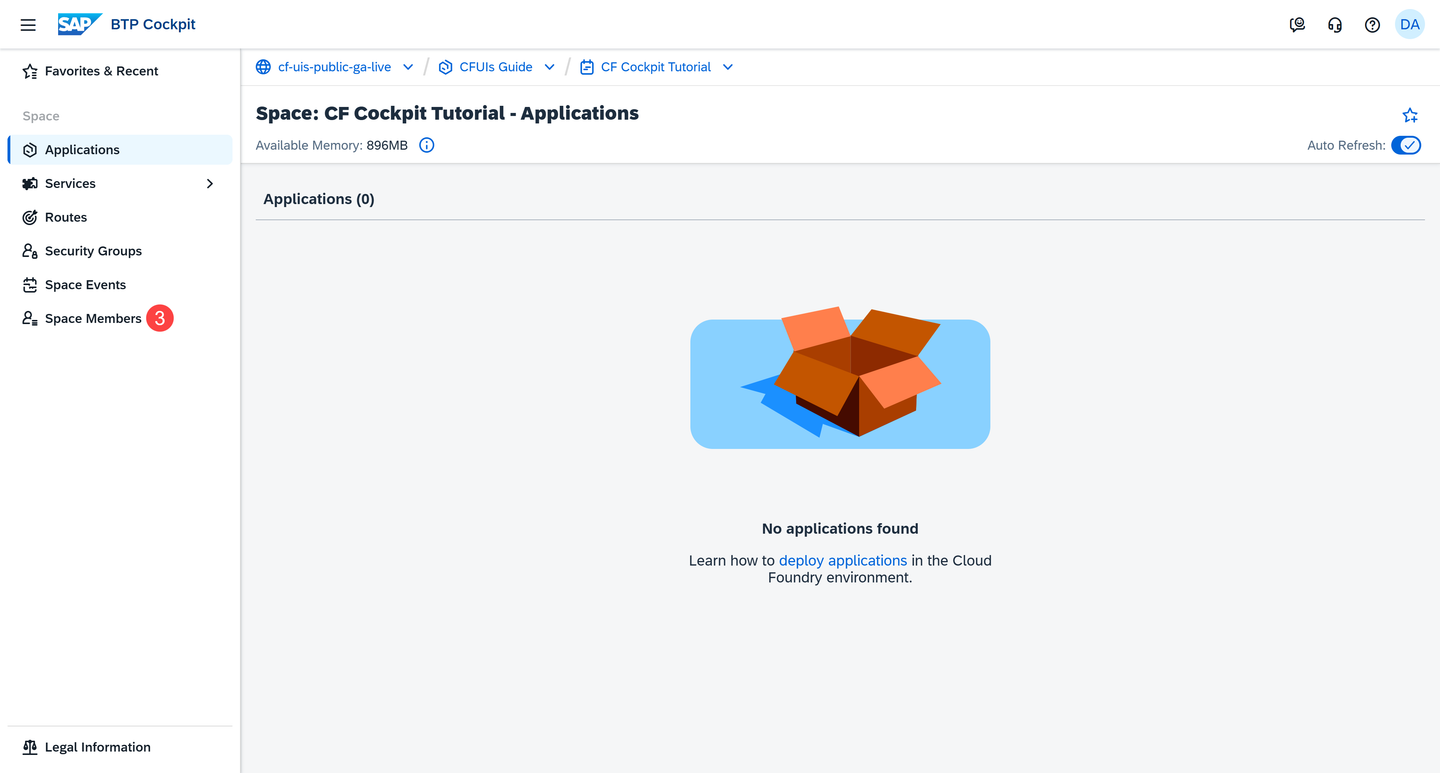Click the Legal Information scales icon
The image size is (1440, 773).
click(x=30, y=747)
